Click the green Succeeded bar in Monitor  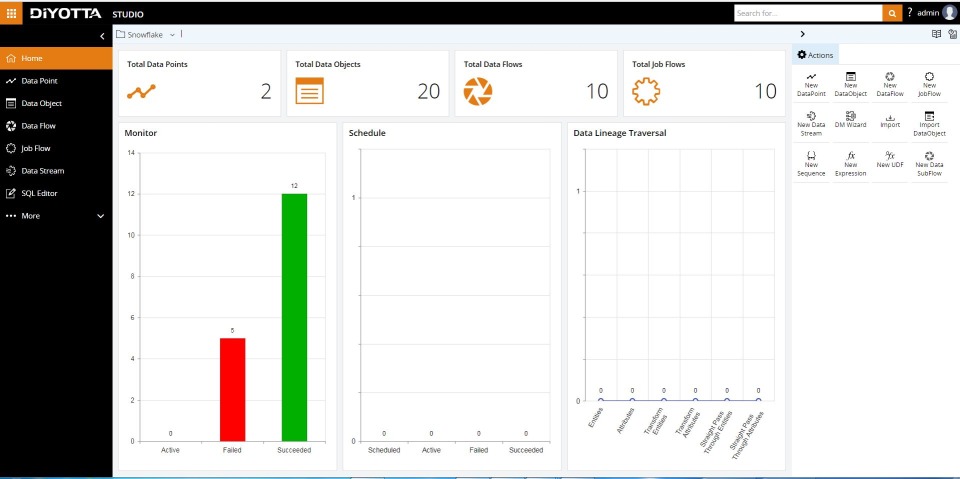tap(294, 317)
